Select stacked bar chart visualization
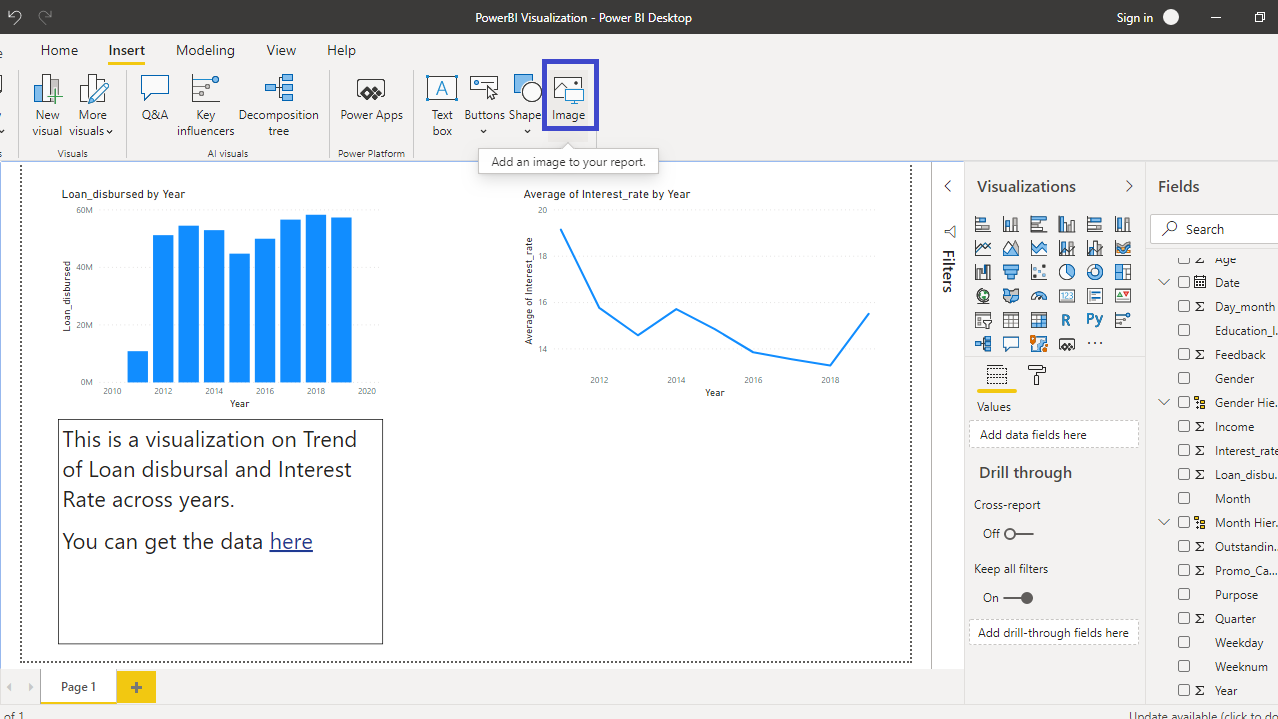1278x719 pixels. (983, 224)
